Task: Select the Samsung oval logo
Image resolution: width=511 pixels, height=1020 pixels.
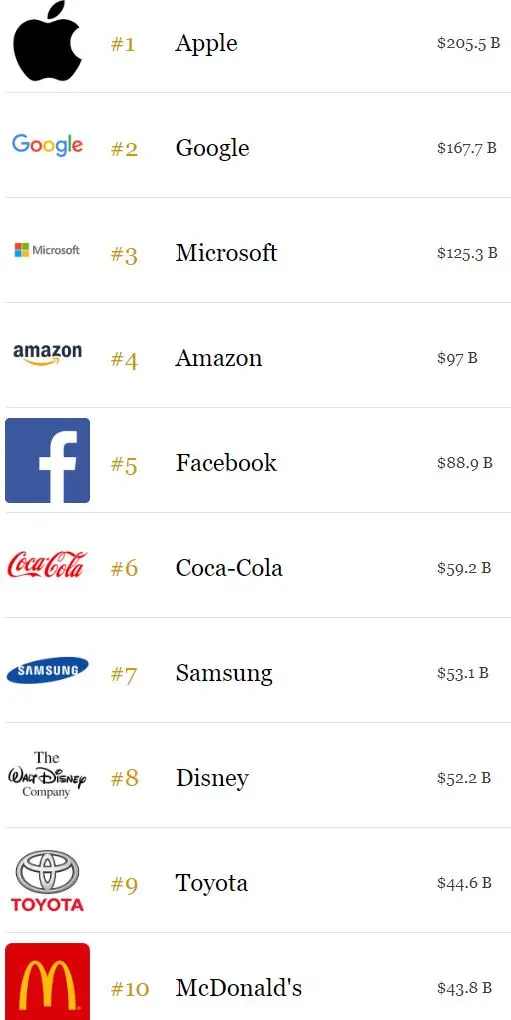Action: tap(47, 671)
